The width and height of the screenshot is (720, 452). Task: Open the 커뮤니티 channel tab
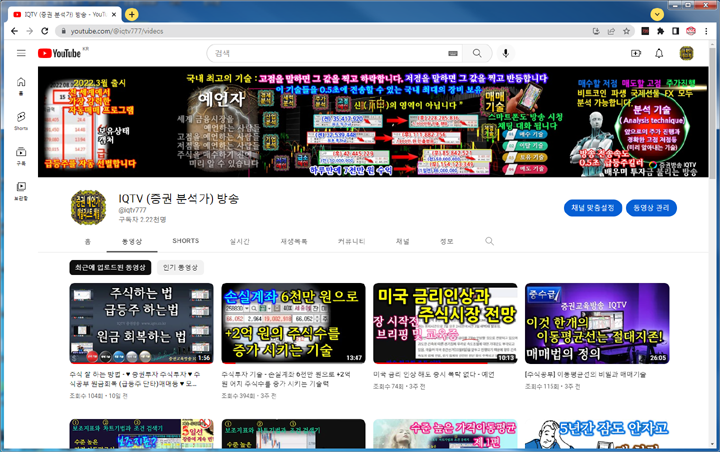(x=351, y=242)
